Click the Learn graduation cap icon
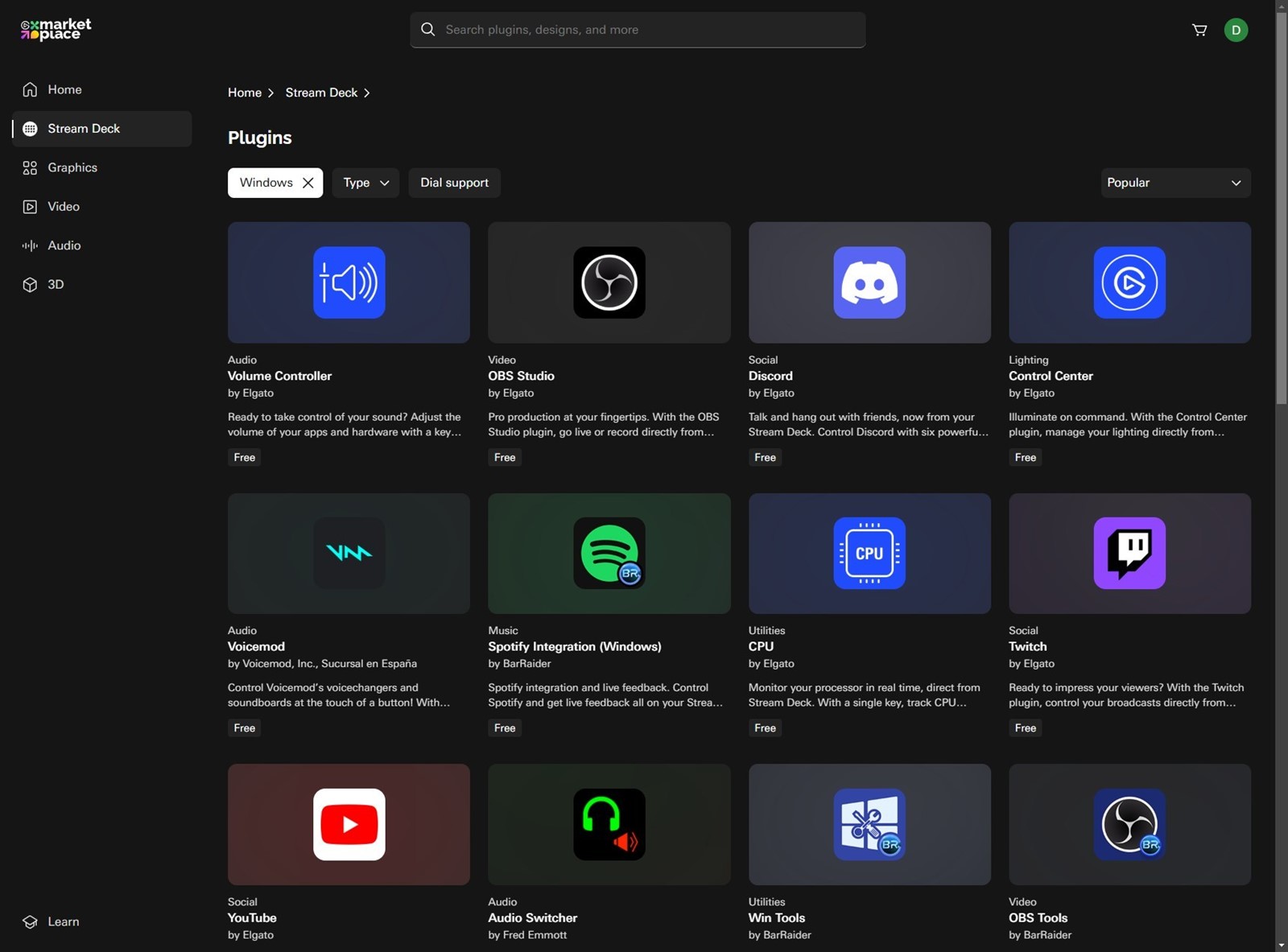Image resolution: width=1288 pixels, height=952 pixels. [x=30, y=922]
